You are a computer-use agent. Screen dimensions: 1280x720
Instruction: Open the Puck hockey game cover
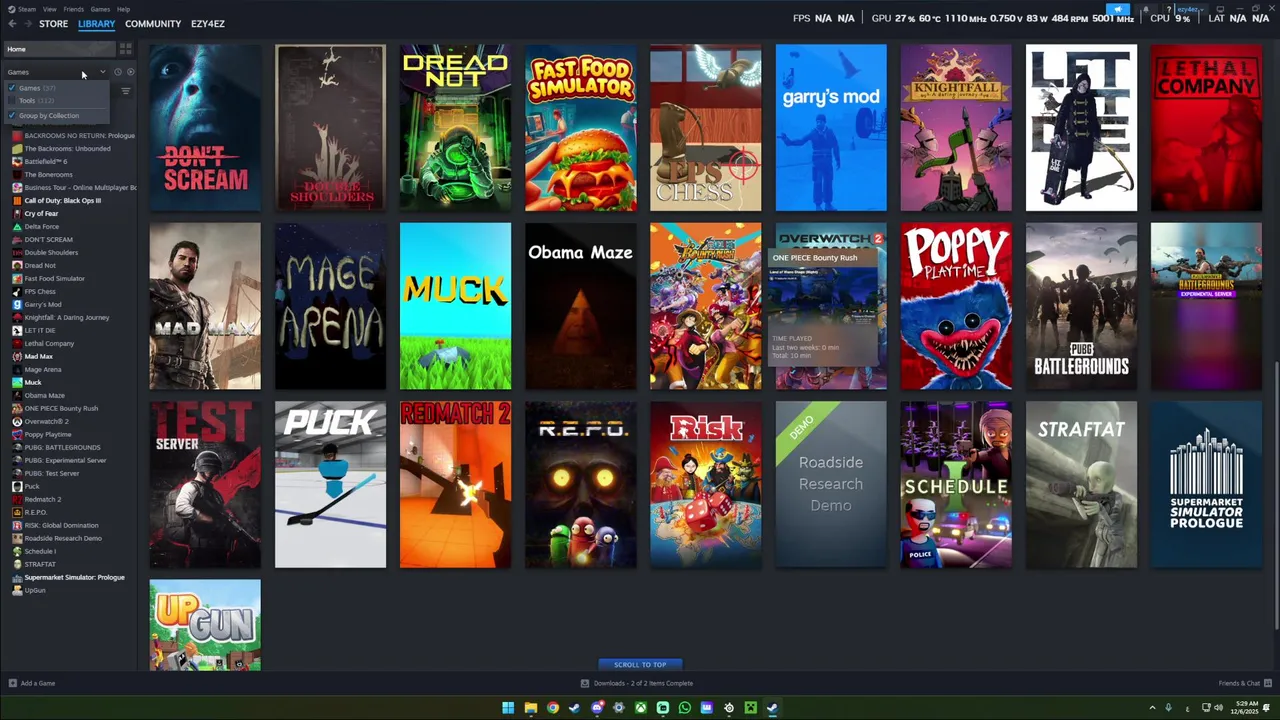coord(330,484)
